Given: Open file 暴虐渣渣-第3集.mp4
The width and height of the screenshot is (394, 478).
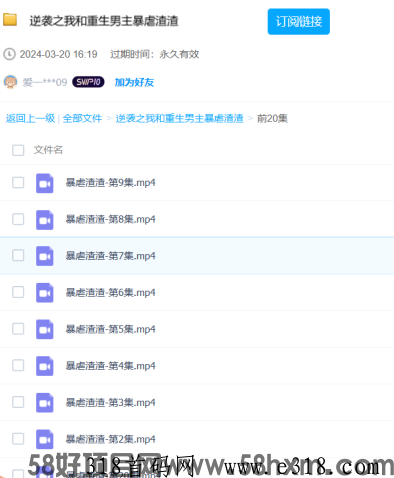Looking at the screenshot, I should click(111, 403).
